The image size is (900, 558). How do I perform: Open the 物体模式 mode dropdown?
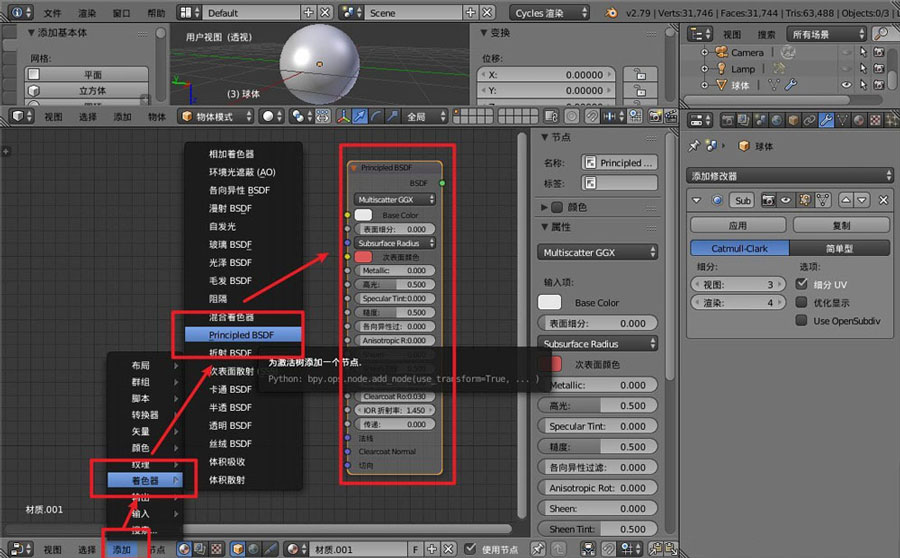(215, 117)
